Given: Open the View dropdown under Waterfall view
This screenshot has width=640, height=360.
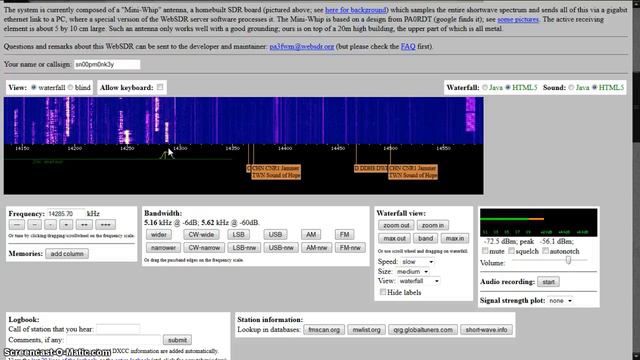Looking at the screenshot, I should (x=419, y=281).
